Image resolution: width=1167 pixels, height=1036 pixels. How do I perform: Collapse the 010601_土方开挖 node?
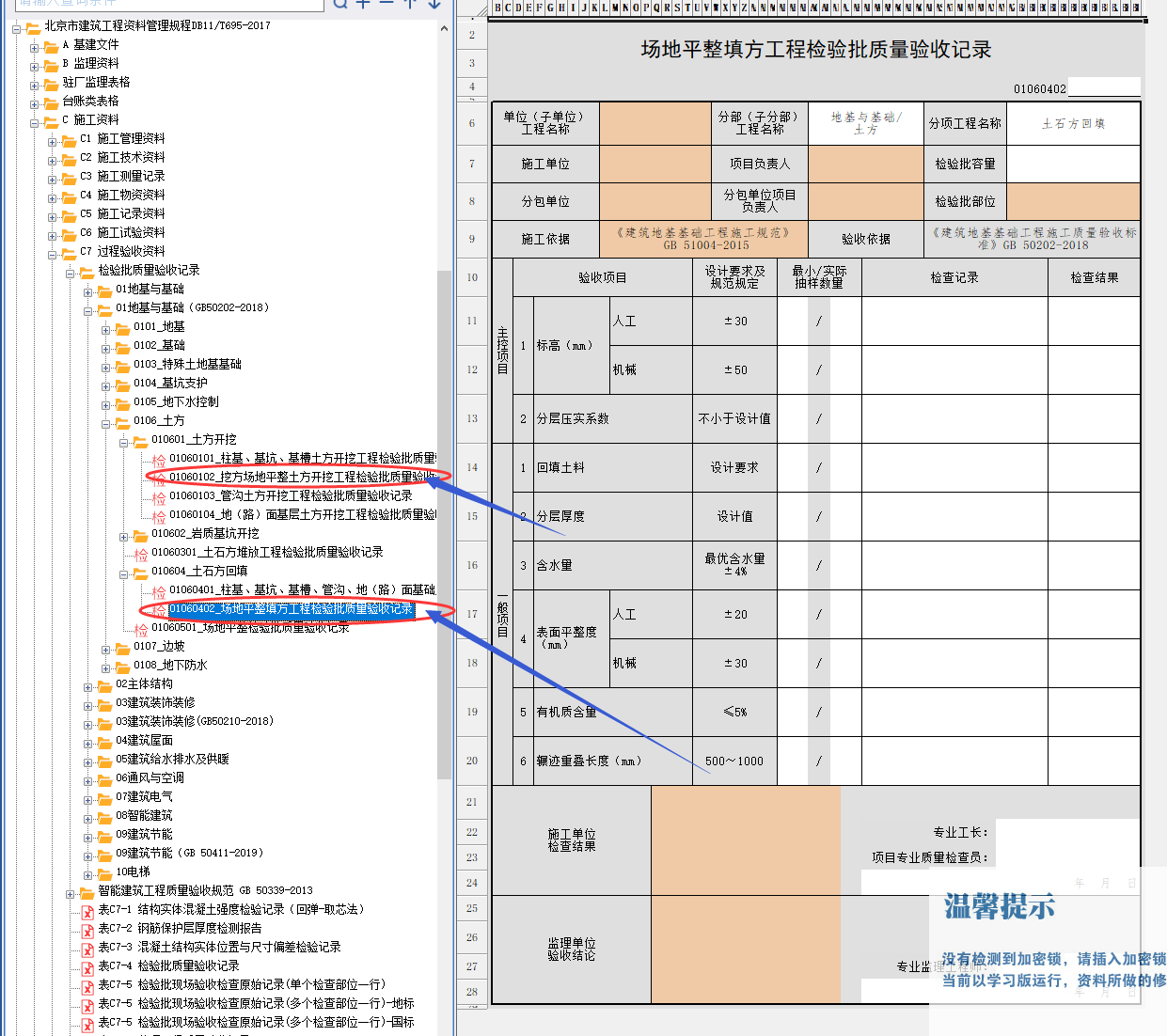click(123, 442)
